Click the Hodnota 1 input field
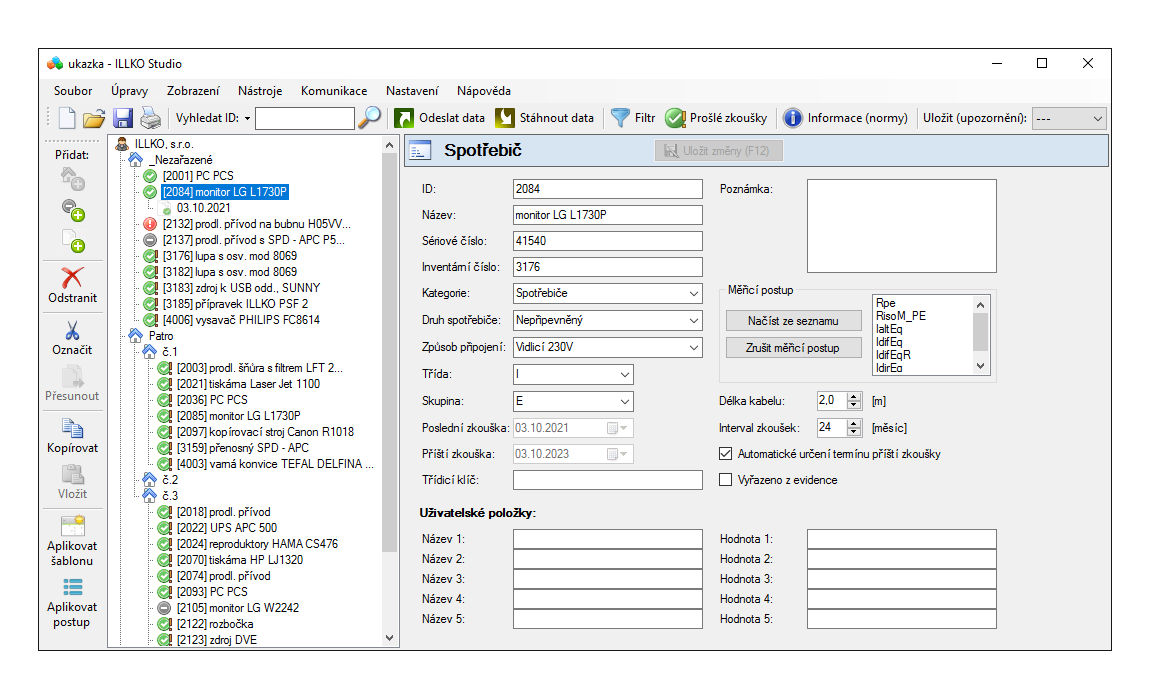 point(901,539)
